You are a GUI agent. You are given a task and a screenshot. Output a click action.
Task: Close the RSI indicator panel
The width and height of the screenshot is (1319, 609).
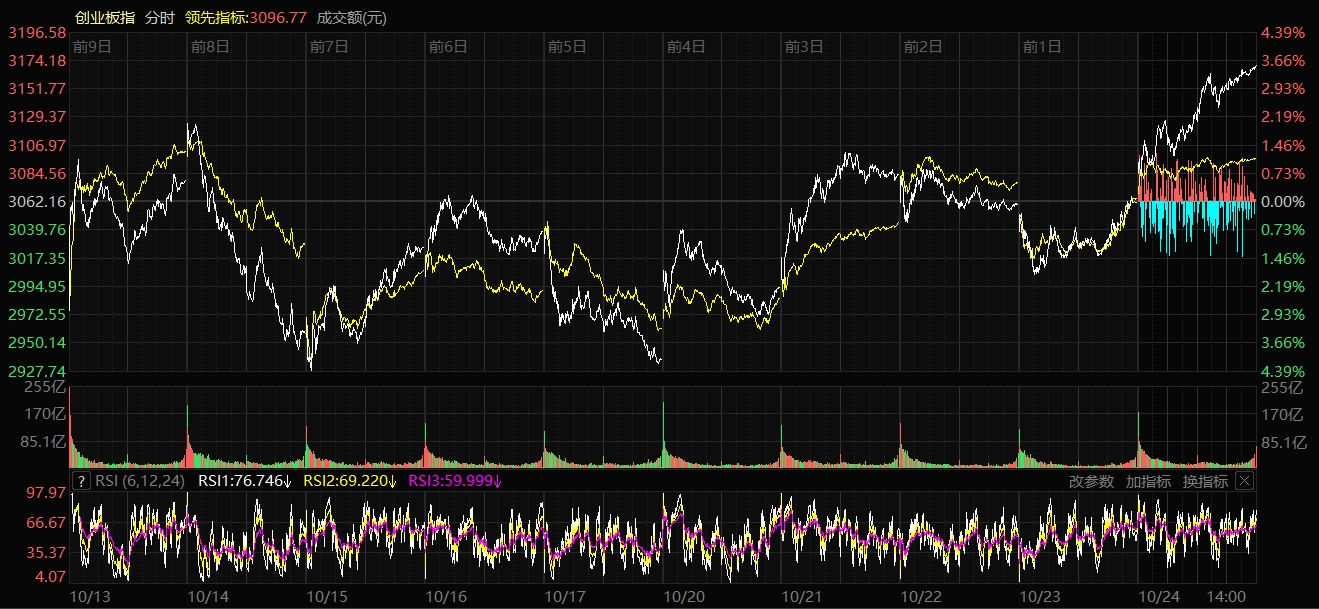point(1244,481)
